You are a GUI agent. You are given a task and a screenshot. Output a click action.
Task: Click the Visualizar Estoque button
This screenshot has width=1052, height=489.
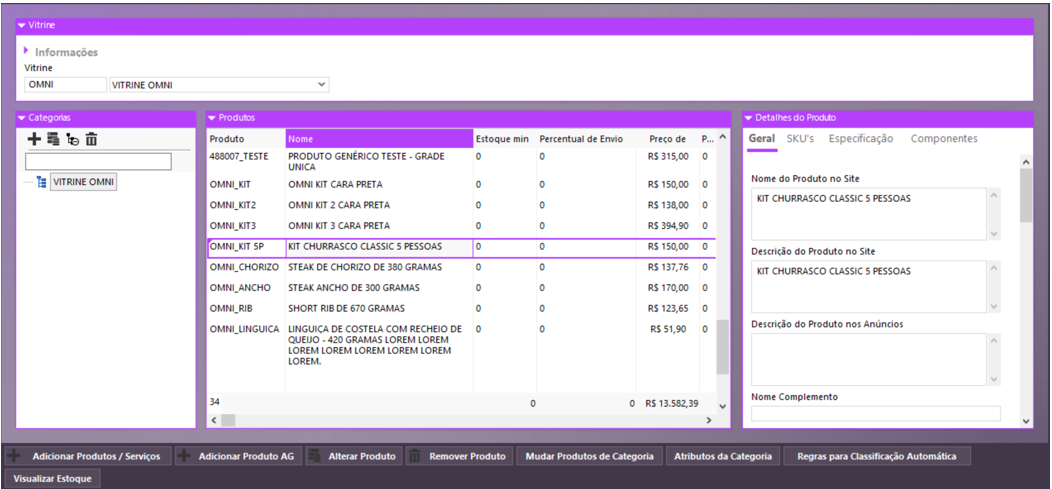click(x=52, y=479)
